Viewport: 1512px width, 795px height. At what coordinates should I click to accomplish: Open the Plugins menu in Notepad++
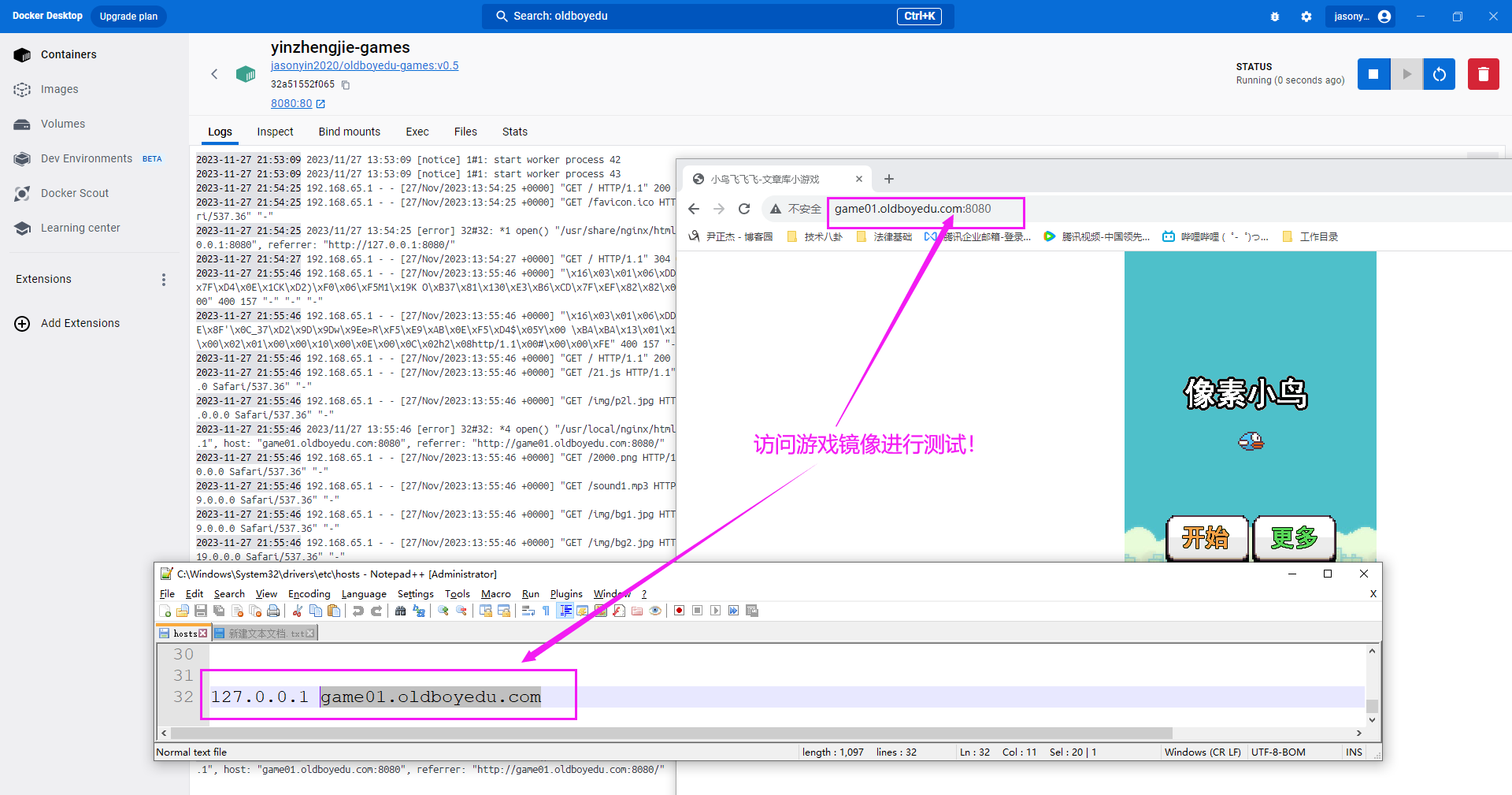pyautogui.click(x=565, y=594)
